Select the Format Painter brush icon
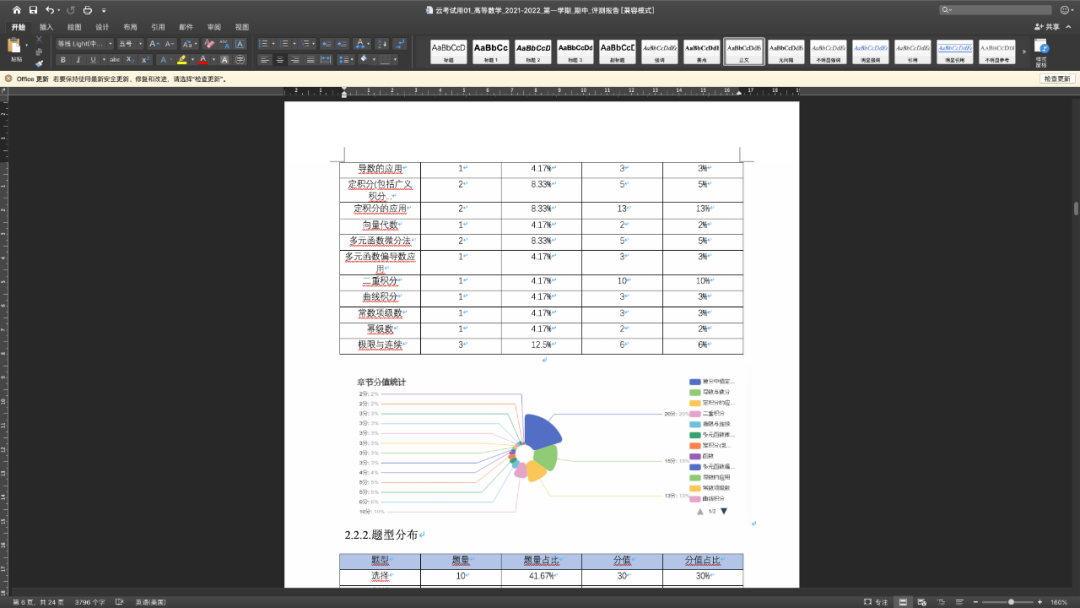 point(39,63)
